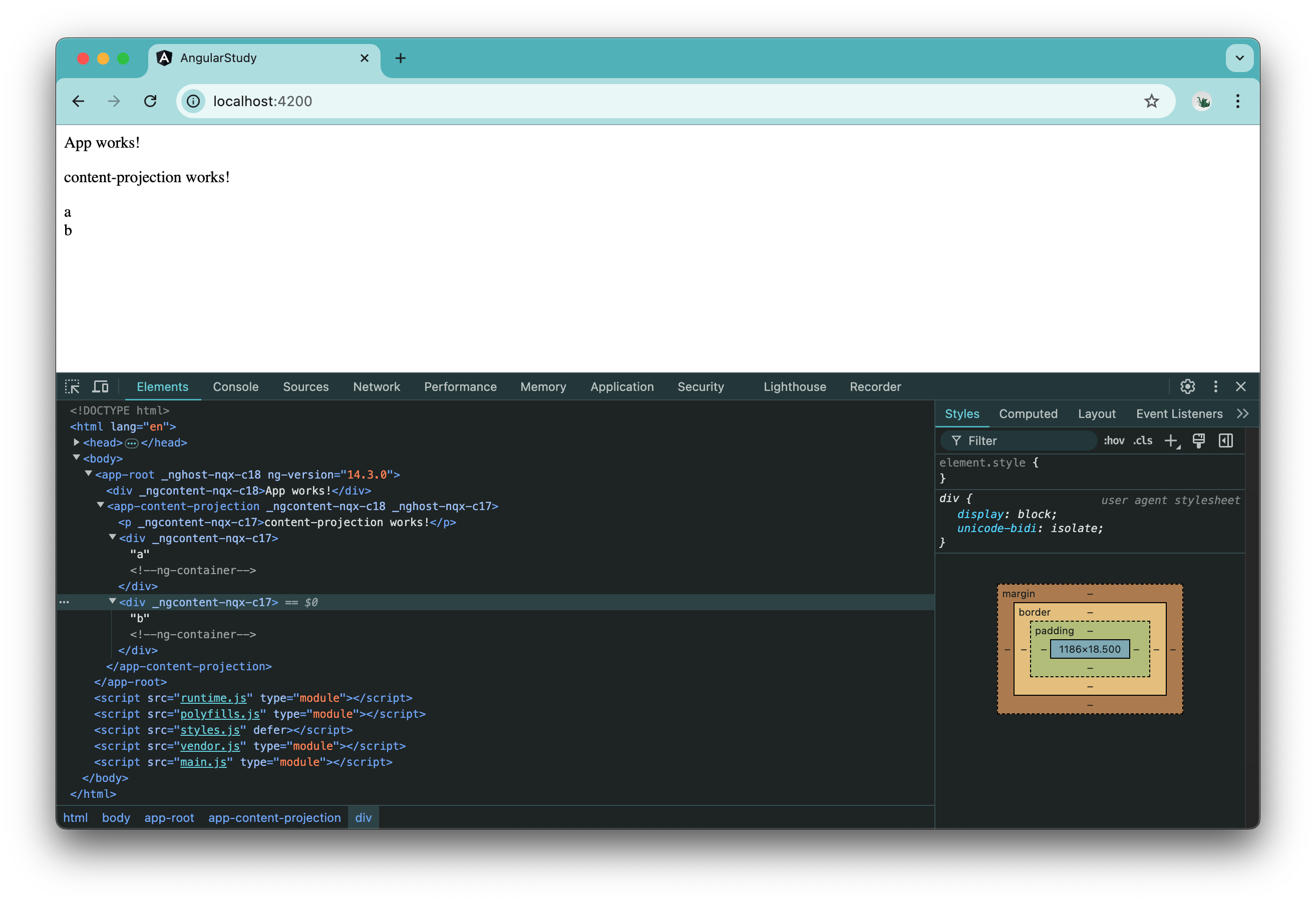This screenshot has height=903, width=1316.
Task: Open the DevTools three-dot options menu
Action: coord(1215,386)
